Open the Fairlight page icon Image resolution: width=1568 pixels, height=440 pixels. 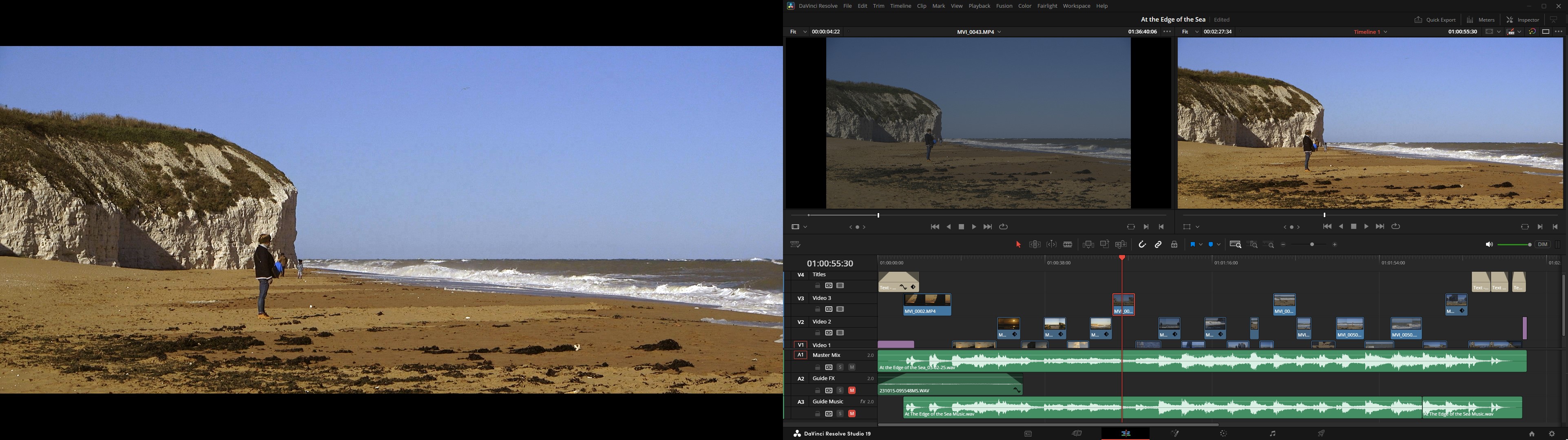(x=1272, y=433)
